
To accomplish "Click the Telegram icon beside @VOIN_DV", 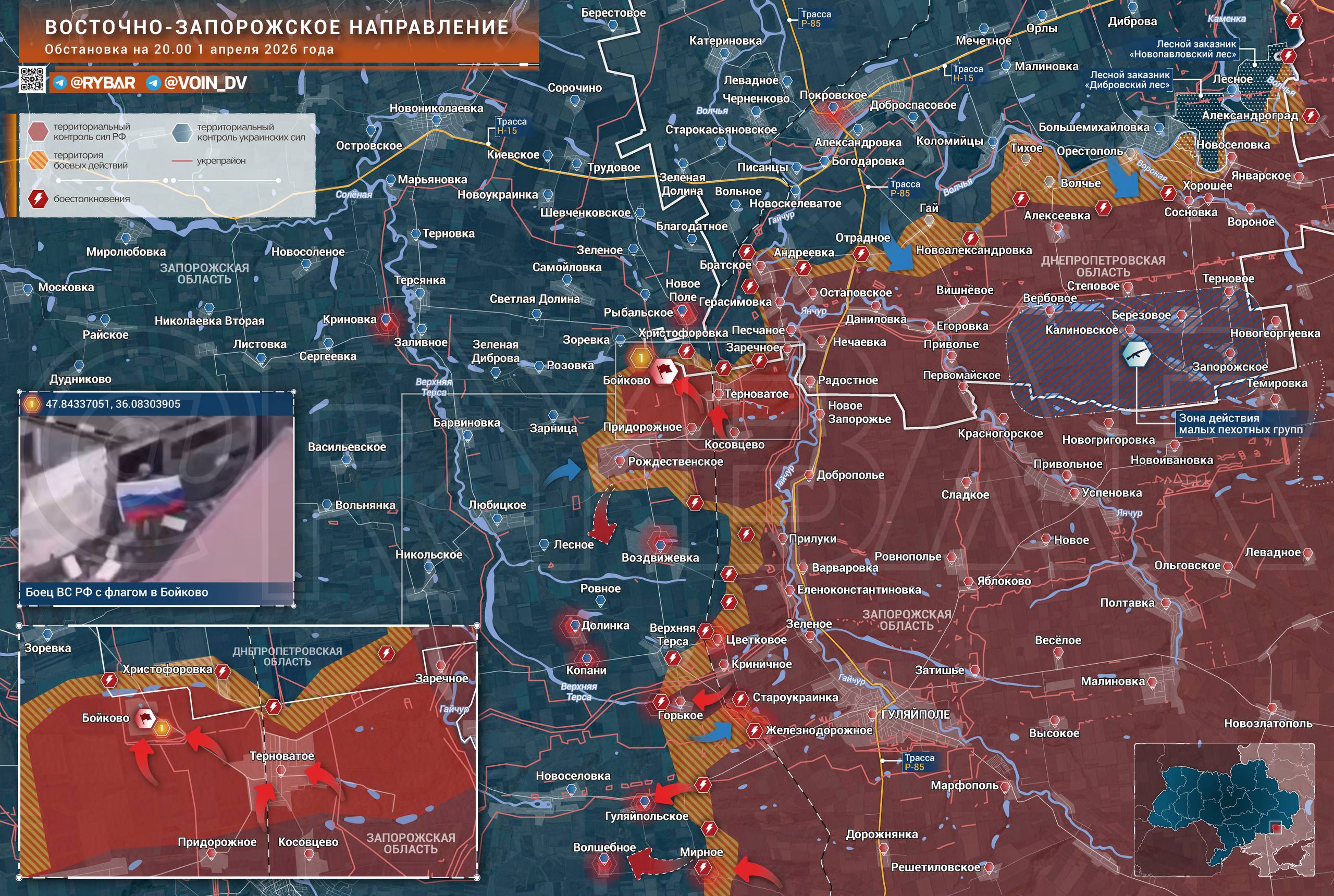I will pos(153,83).
